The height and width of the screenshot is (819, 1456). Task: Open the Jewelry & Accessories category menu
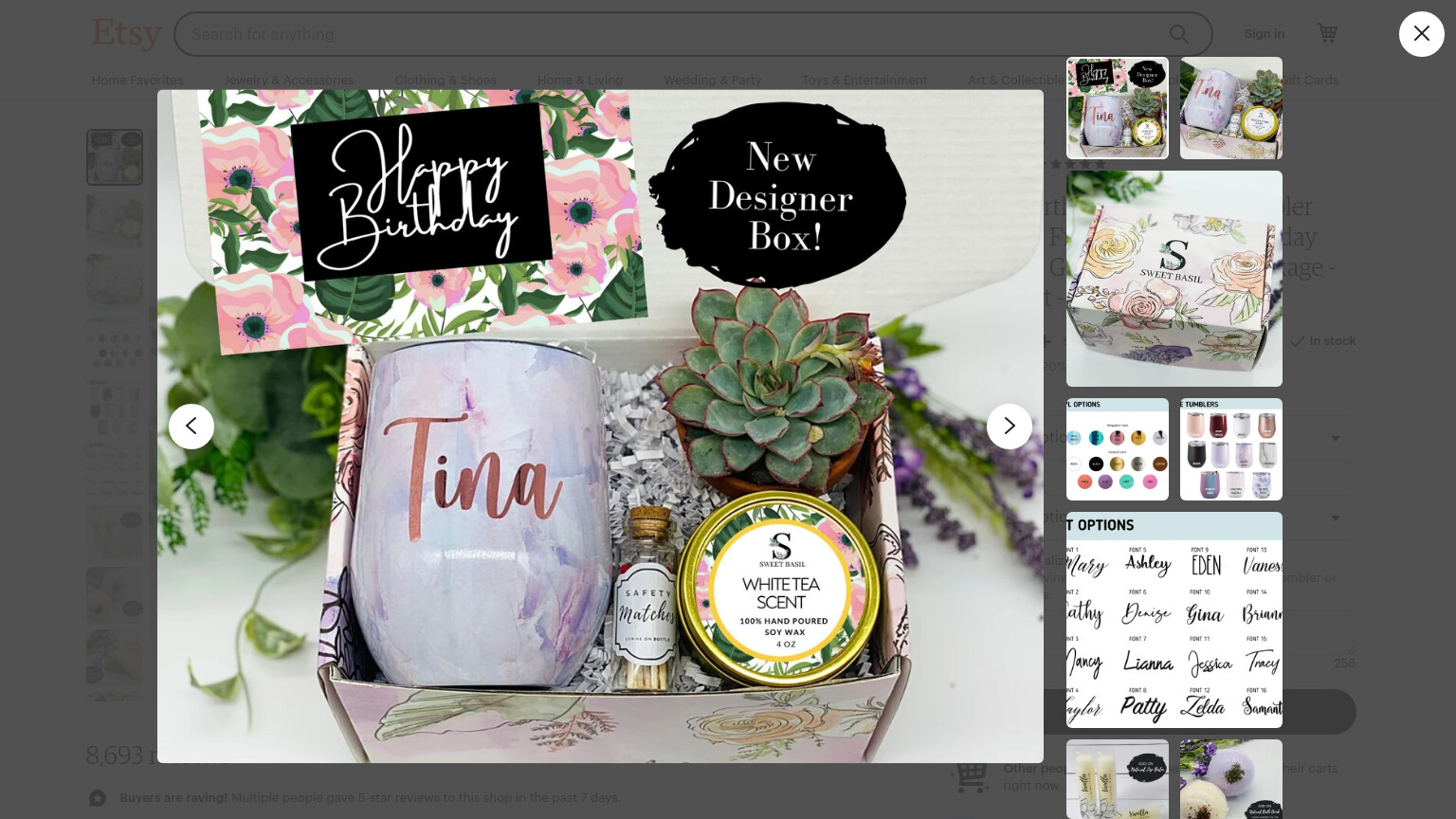pyautogui.click(x=289, y=81)
